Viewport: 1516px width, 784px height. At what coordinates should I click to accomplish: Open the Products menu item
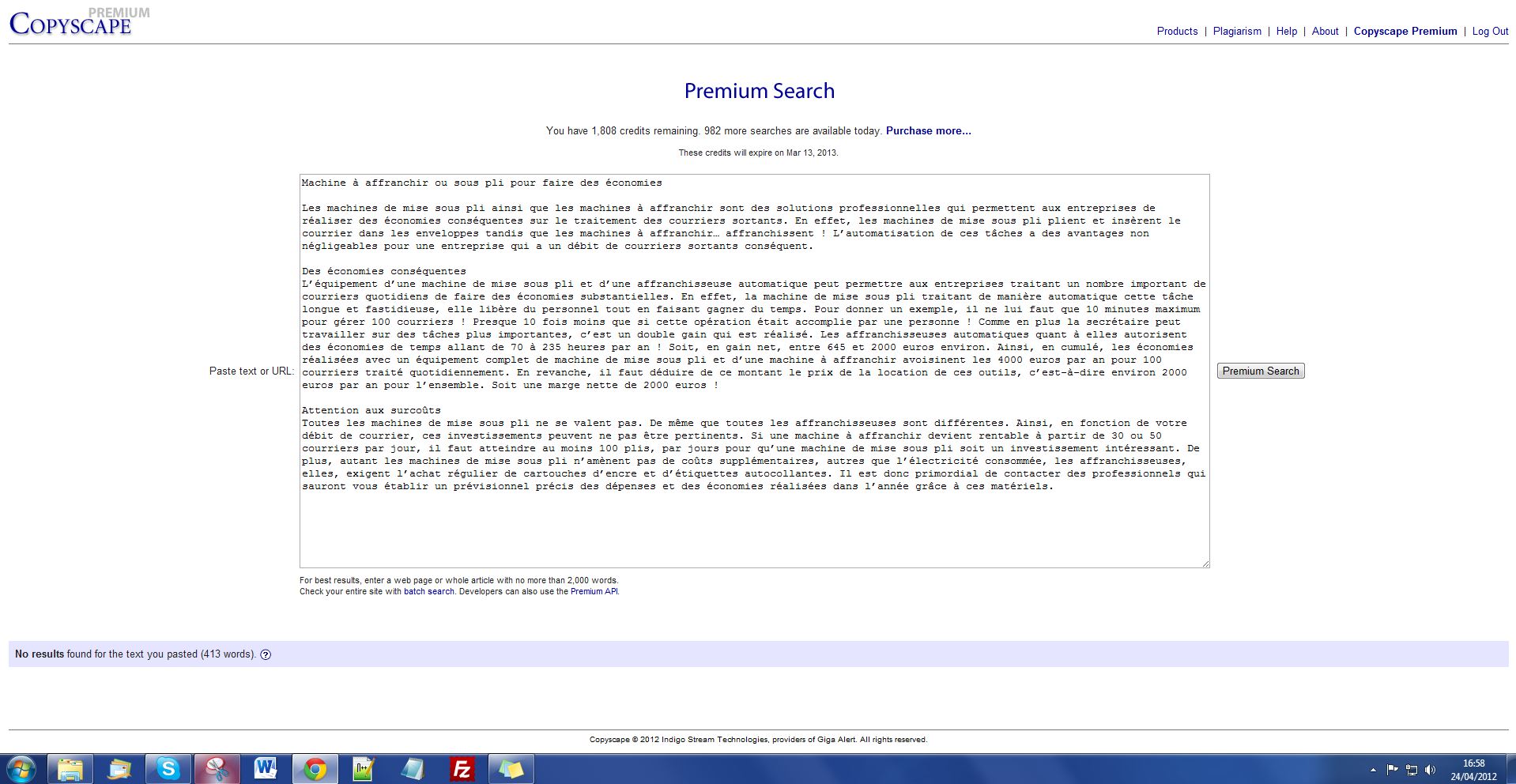tap(1177, 32)
